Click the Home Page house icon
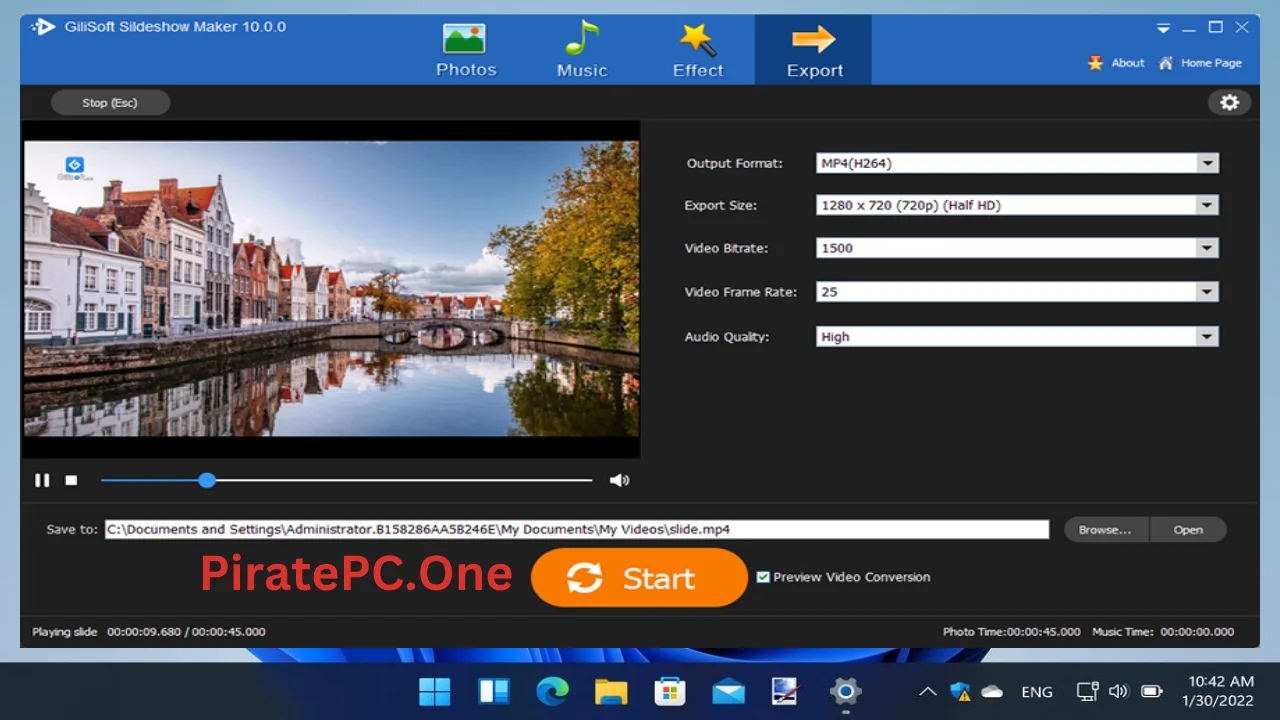 click(1166, 63)
